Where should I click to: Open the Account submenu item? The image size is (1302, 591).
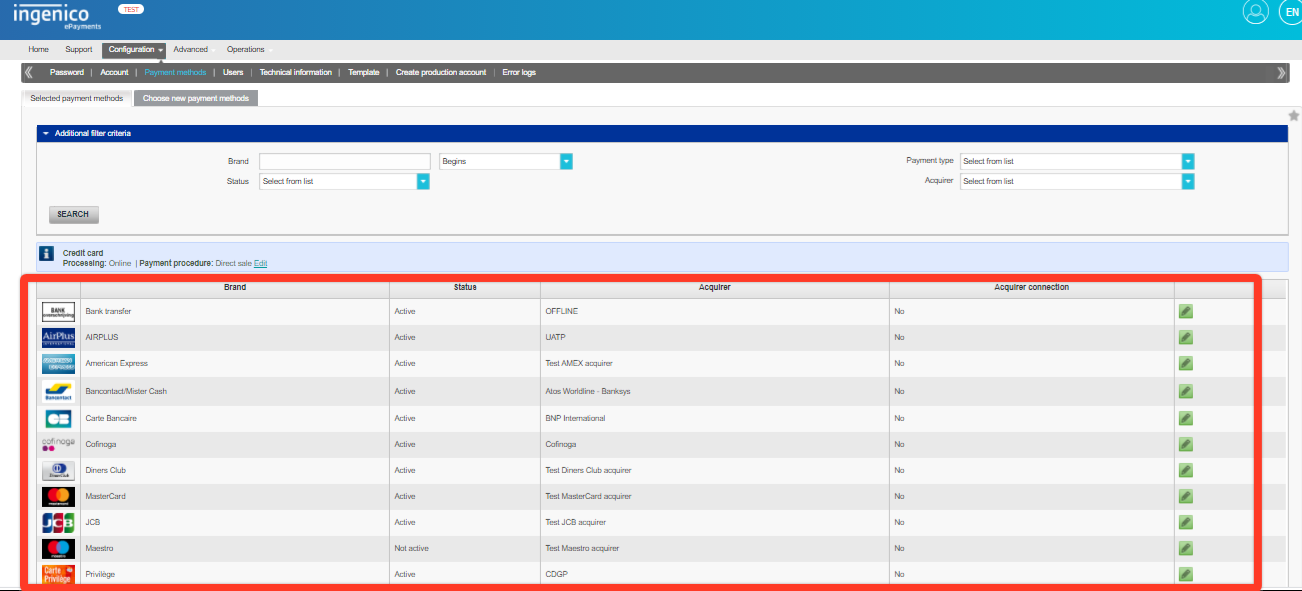(114, 72)
